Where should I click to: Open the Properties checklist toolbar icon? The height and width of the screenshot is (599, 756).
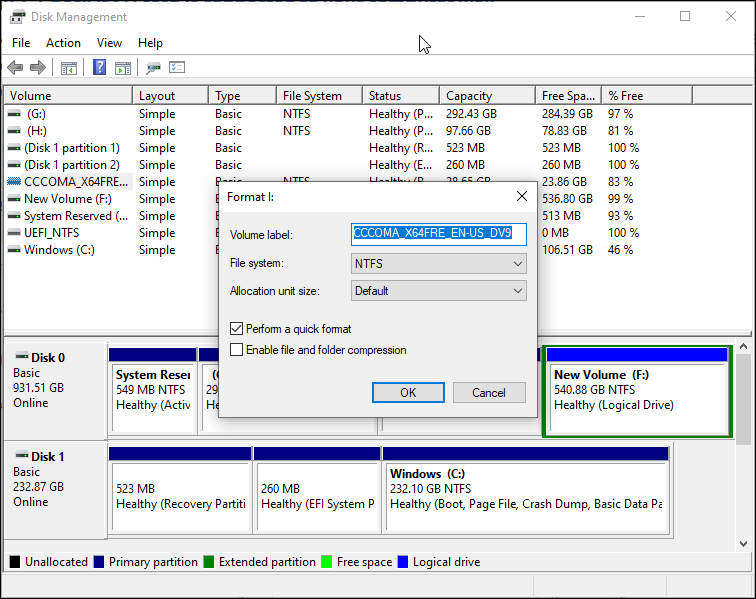tap(177, 68)
